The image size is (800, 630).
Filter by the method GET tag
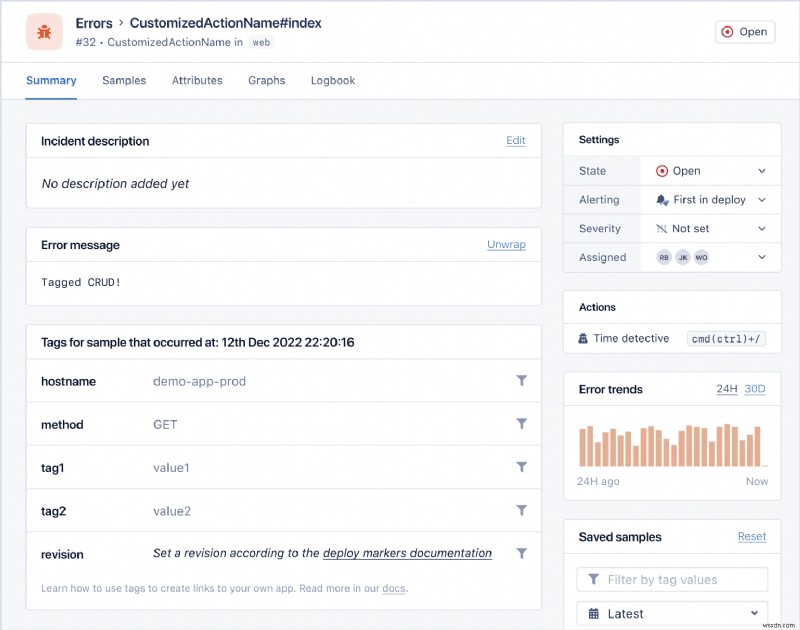coord(521,423)
